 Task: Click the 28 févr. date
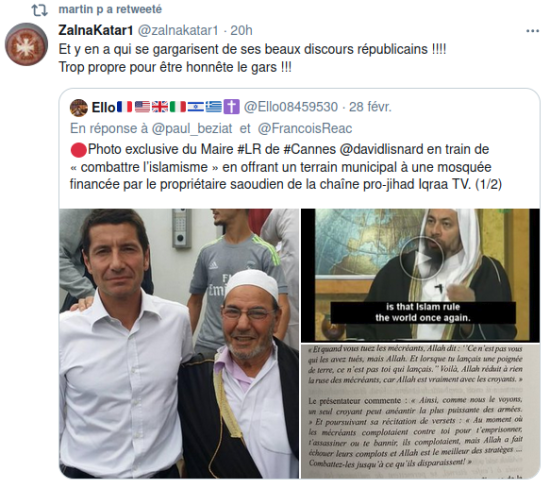tap(370, 107)
